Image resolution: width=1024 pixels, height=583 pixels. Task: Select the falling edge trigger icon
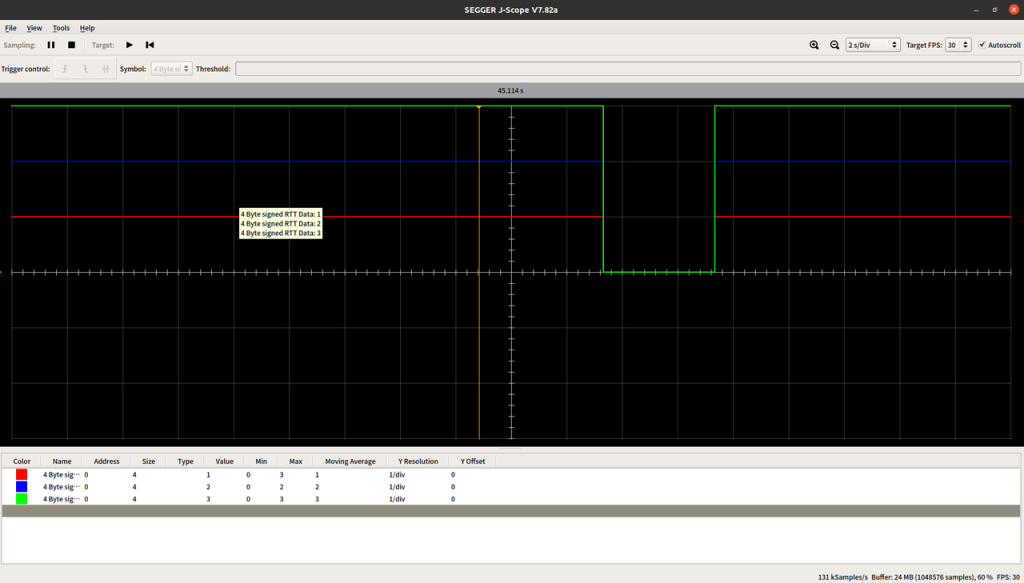(x=85, y=69)
